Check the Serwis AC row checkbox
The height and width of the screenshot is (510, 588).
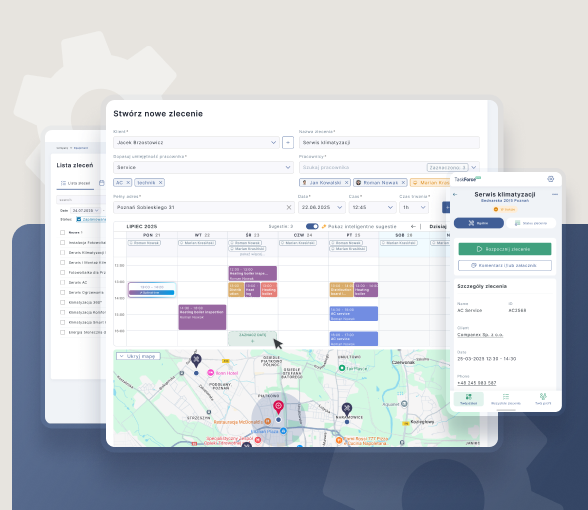(x=63, y=282)
